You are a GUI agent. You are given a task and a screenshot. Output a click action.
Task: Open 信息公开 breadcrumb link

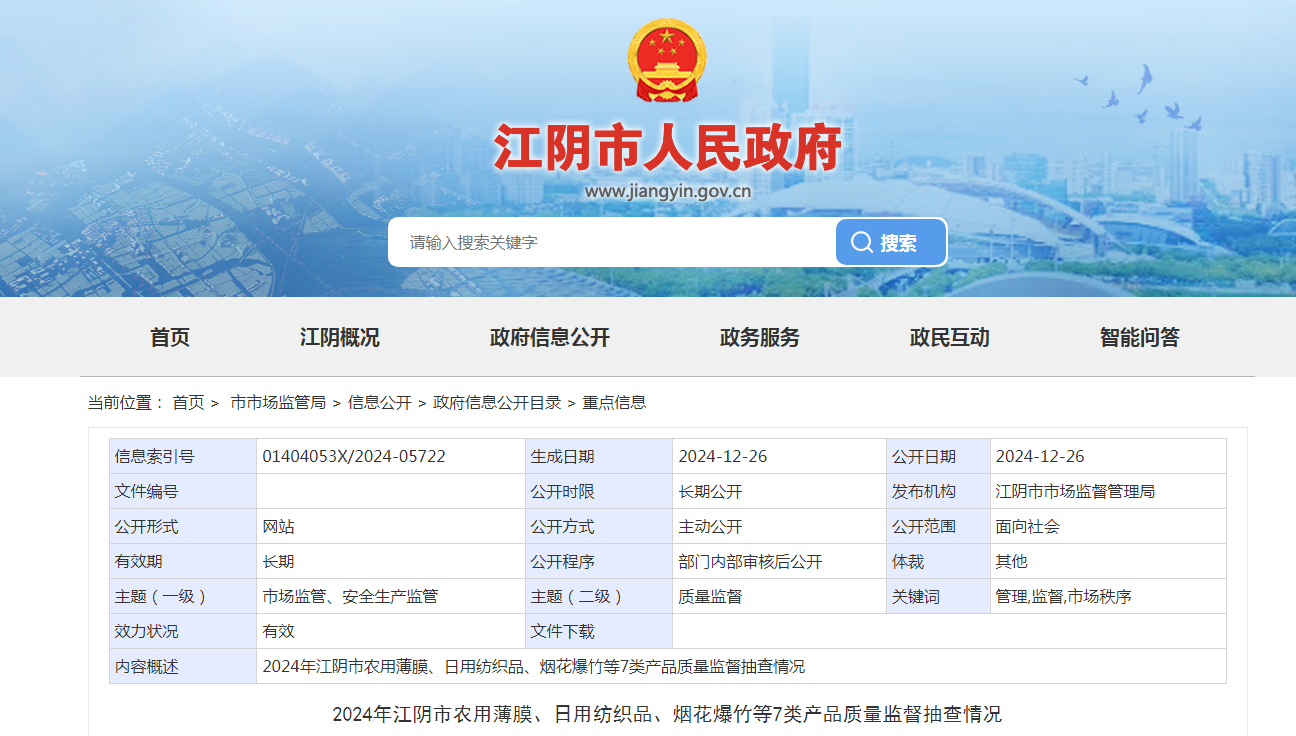pyautogui.click(x=380, y=402)
